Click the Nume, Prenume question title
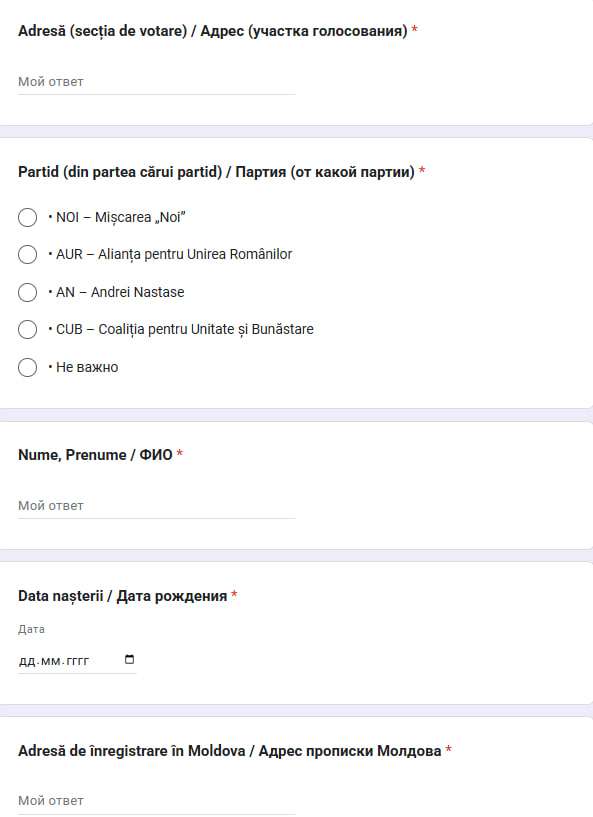The image size is (593, 817). coord(95,455)
